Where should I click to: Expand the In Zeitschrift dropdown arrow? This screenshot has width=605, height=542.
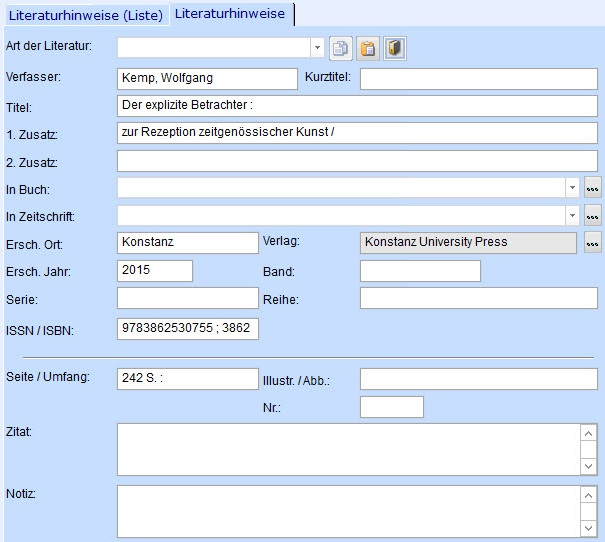(572, 215)
